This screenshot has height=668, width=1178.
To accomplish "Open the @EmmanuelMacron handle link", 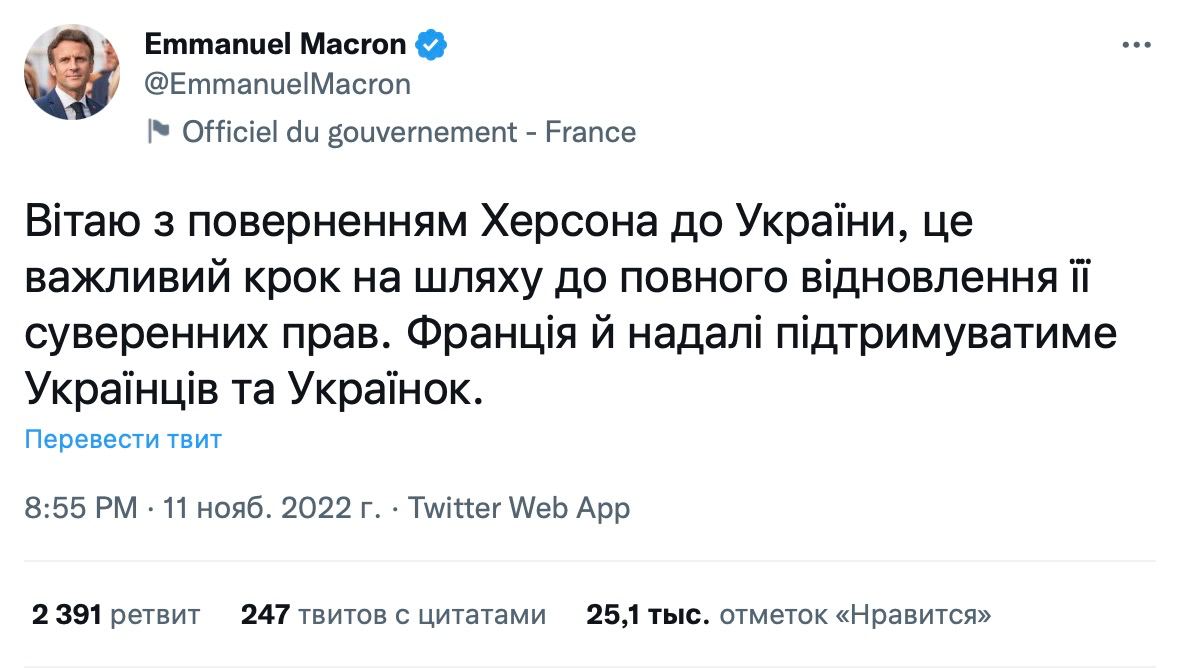I will [x=278, y=84].
